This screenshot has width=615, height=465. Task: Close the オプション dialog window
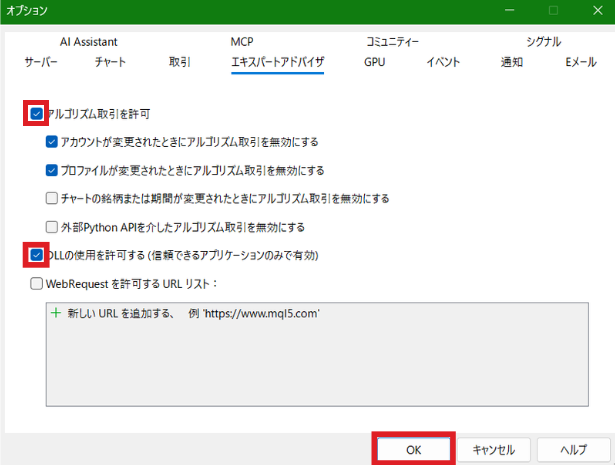598,10
